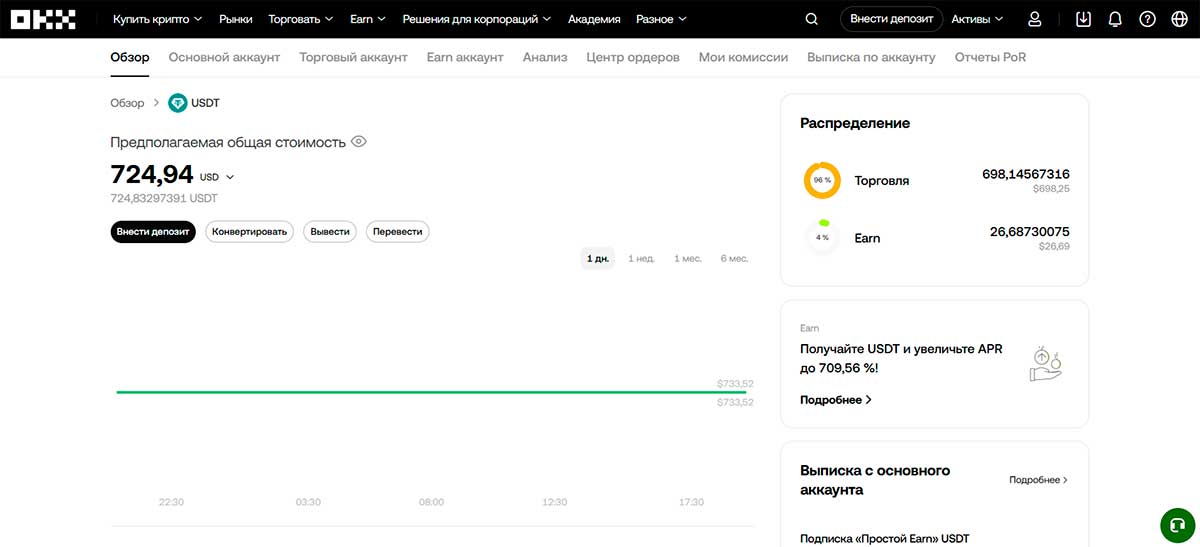
Task: Switch to Торговый аккаунт tab
Action: (353, 58)
